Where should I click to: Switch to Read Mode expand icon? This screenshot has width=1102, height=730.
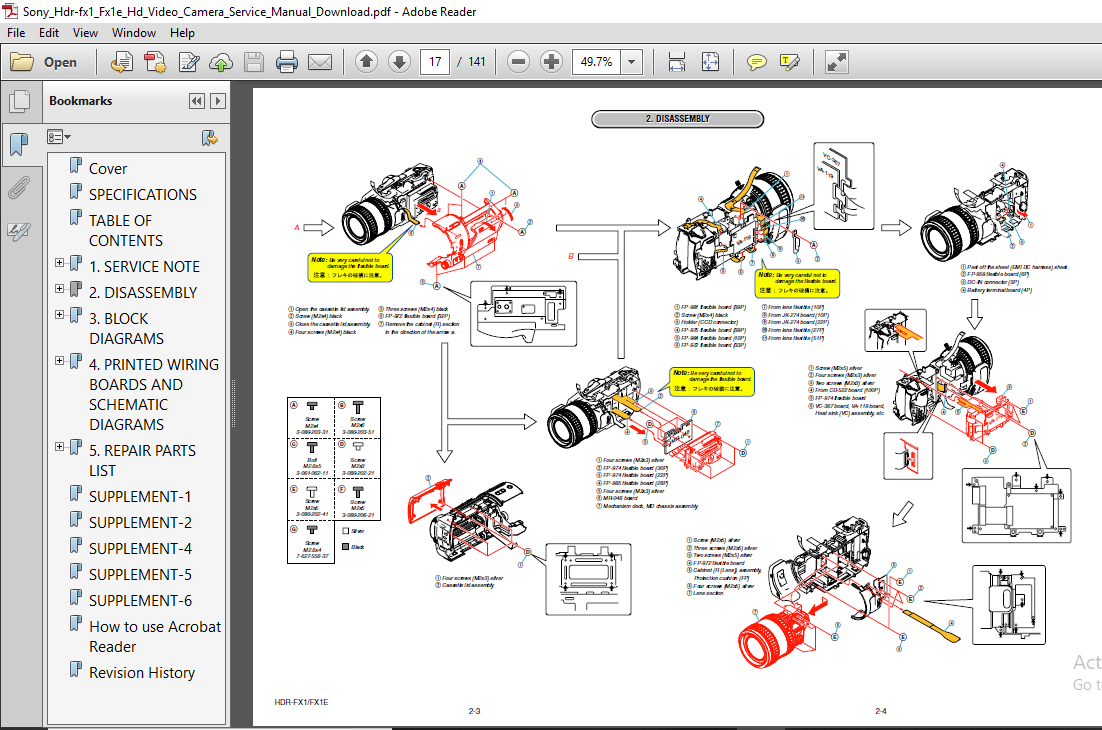click(x=836, y=62)
